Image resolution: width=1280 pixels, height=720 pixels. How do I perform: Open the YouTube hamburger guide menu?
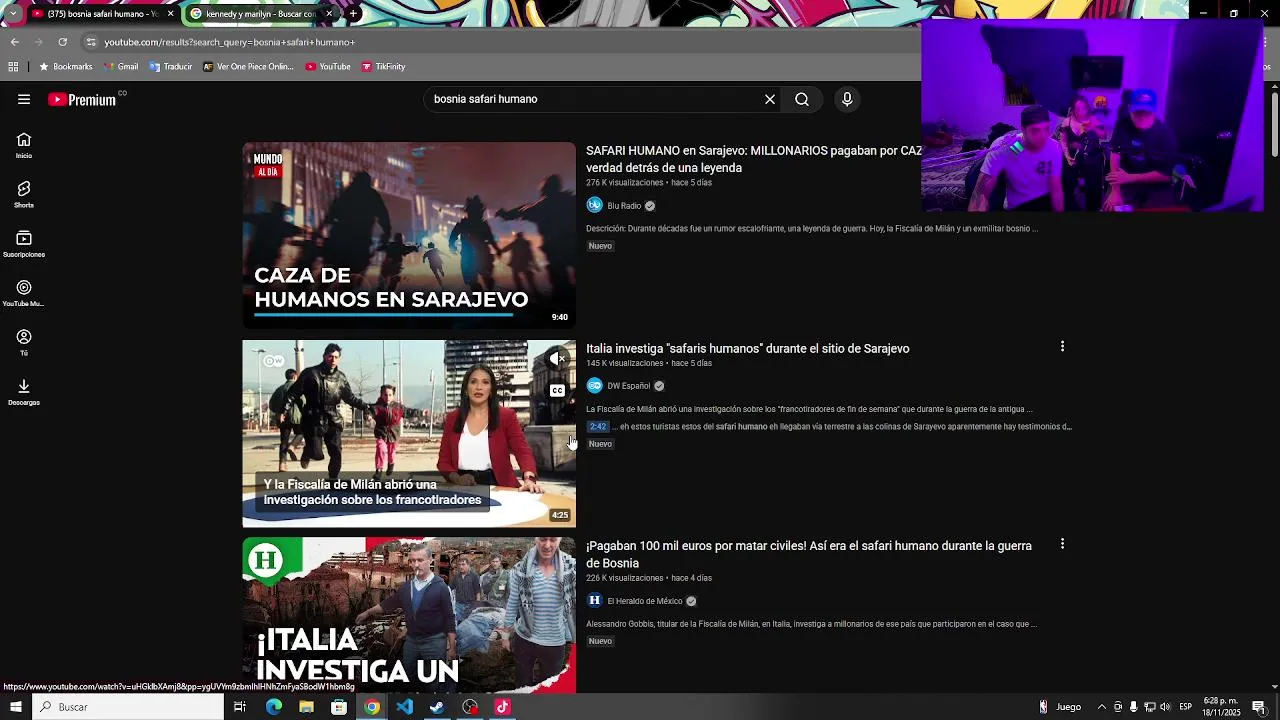coord(24,99)
